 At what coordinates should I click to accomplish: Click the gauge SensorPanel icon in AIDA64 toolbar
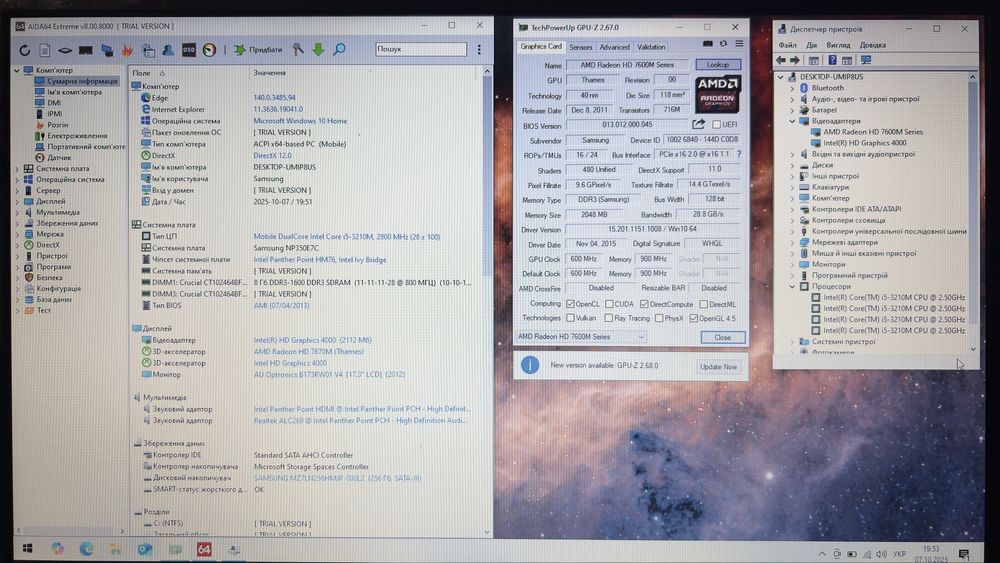[209, 50]
